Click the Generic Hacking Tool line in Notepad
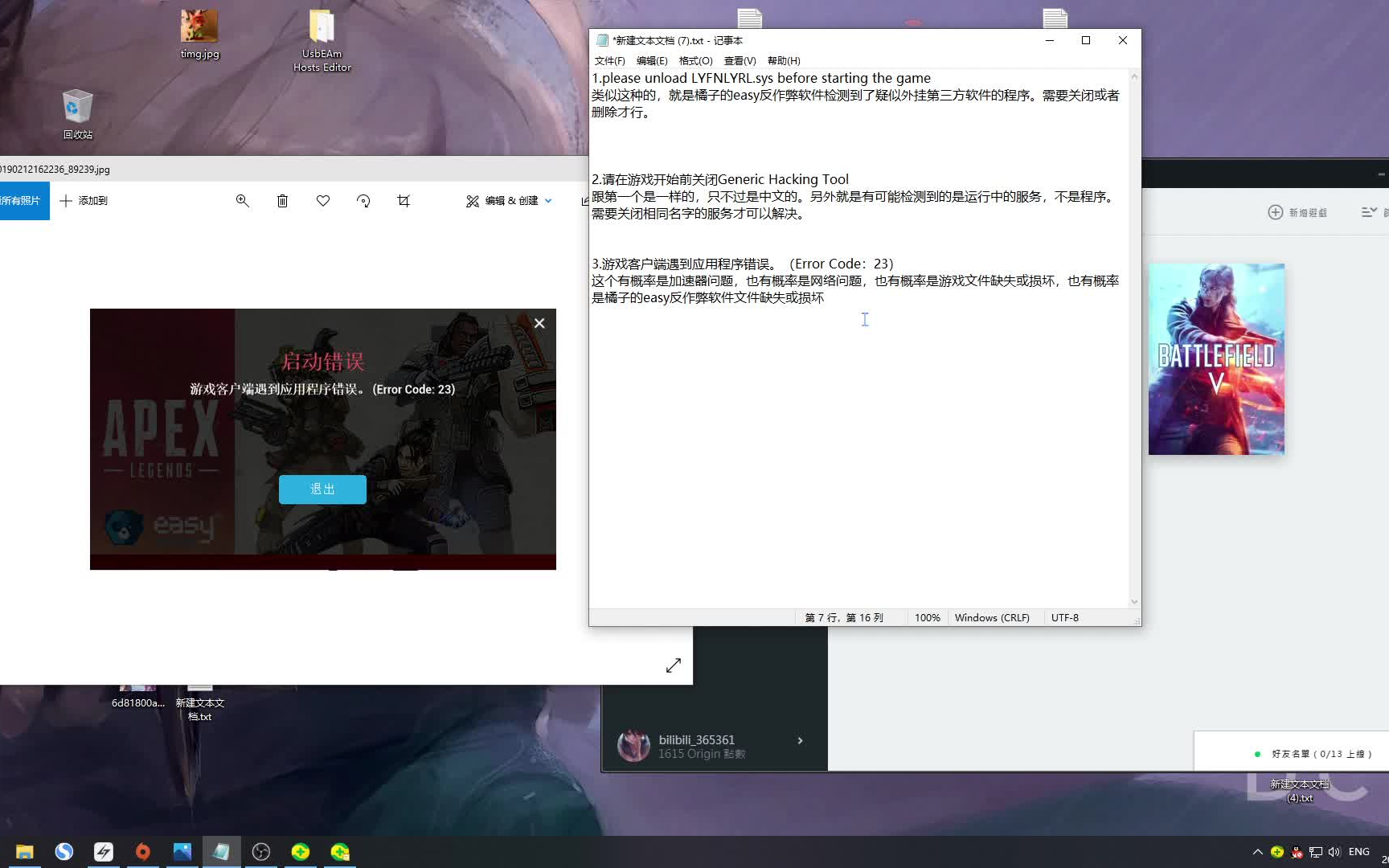This screenshot has height=868, width=1389. point(720,179)
